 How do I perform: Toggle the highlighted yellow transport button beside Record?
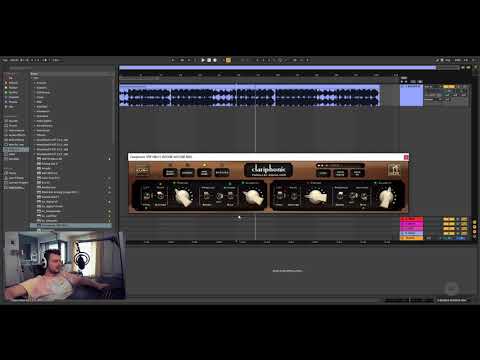(228, 60)
